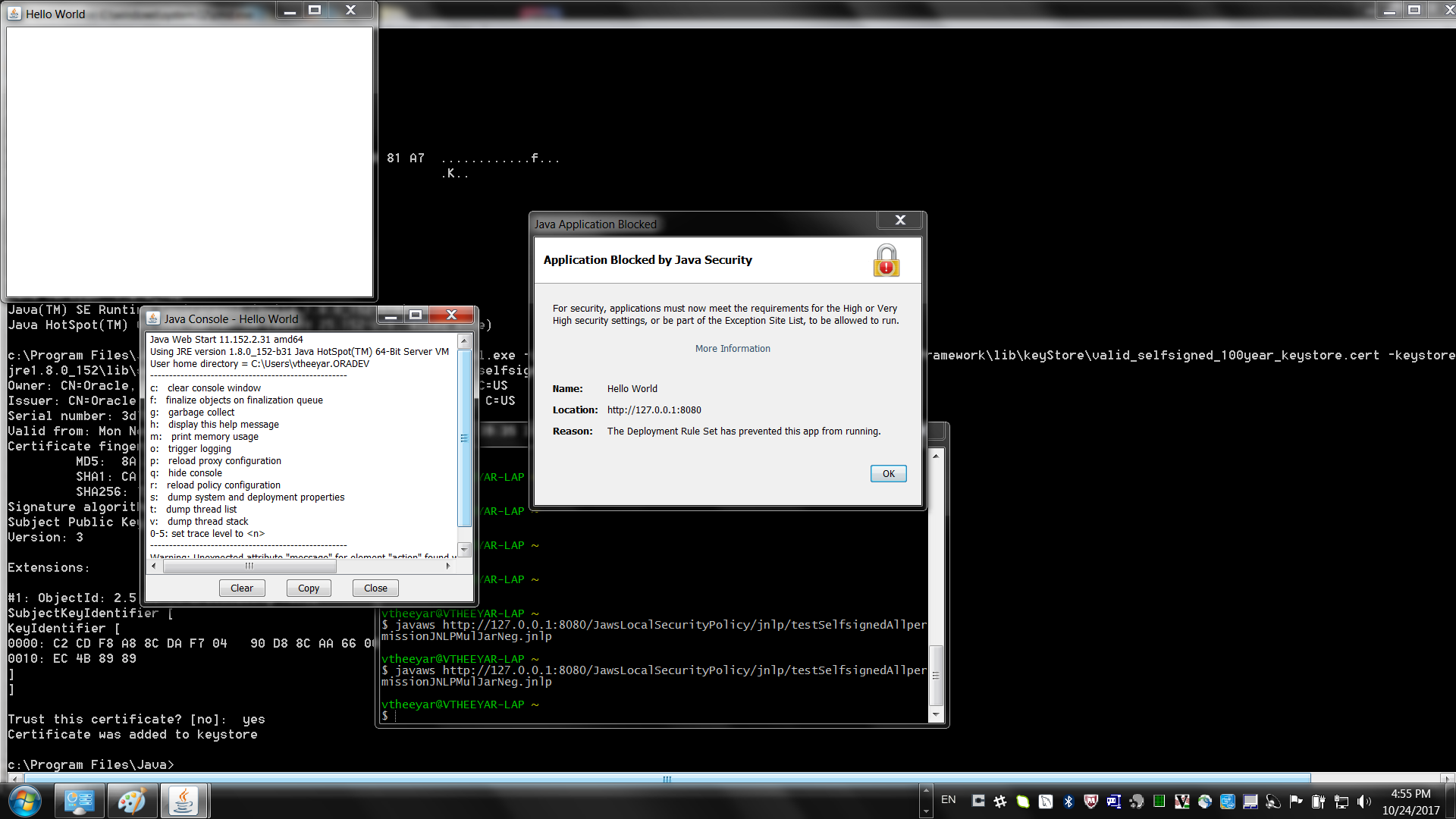Click the terminal window scrollbar thumb
1456x819 pixels.
point(937,676)
